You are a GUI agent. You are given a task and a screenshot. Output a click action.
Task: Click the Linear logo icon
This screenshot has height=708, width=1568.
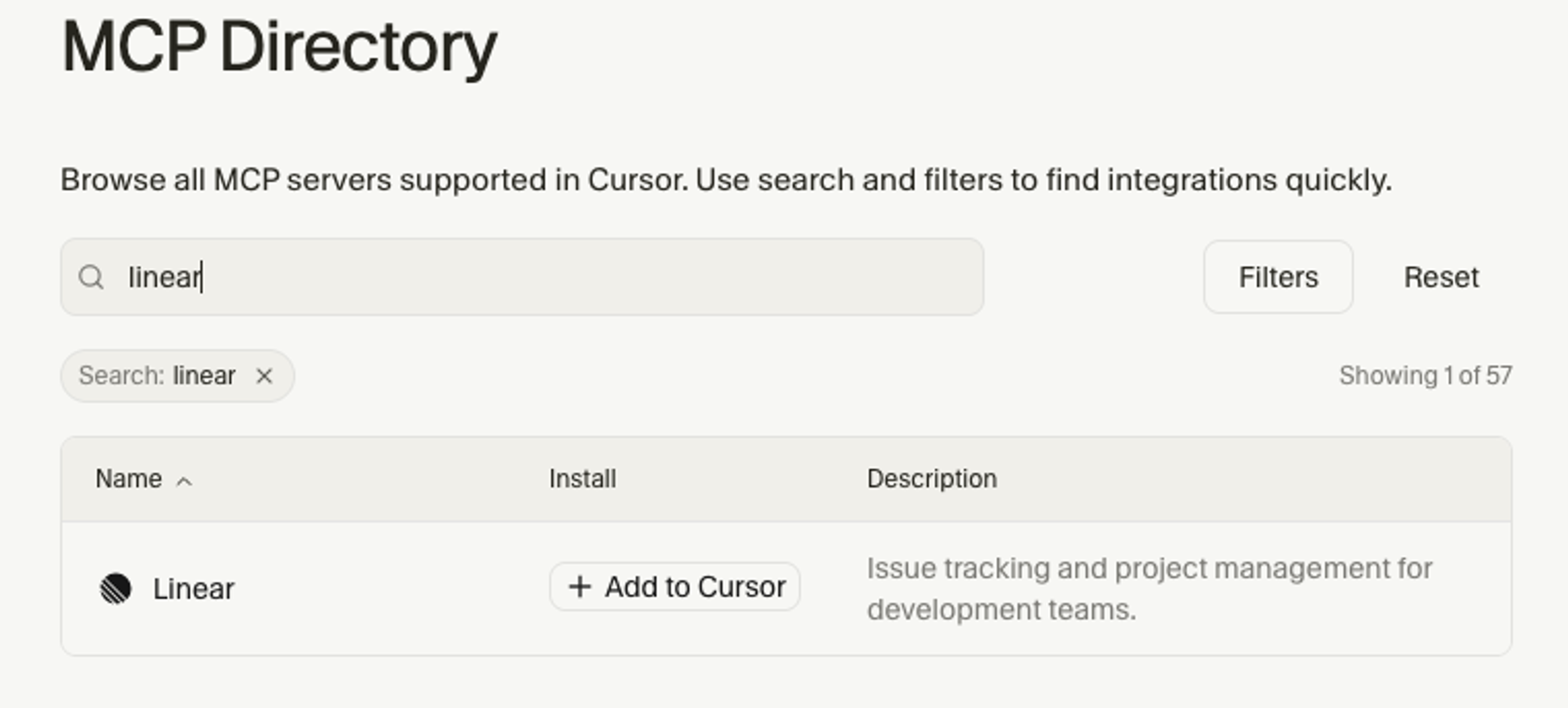point(115,589)
